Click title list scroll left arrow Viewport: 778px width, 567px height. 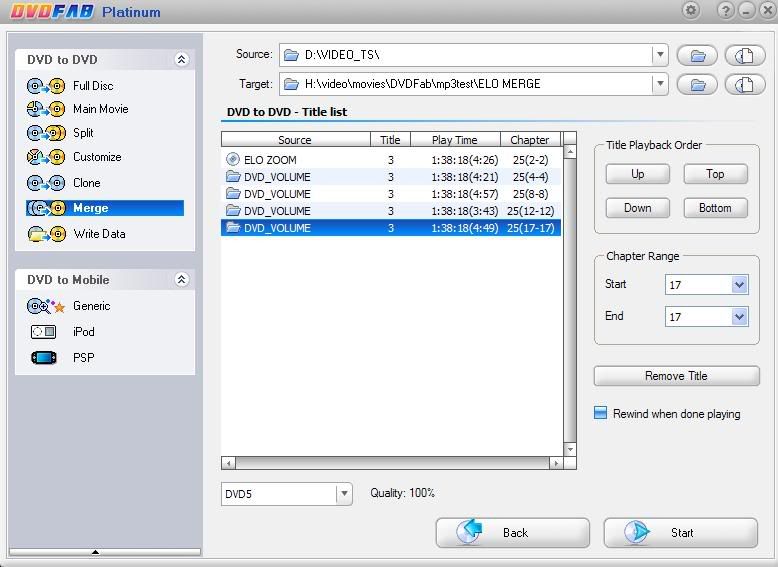[x=228, y=463]
